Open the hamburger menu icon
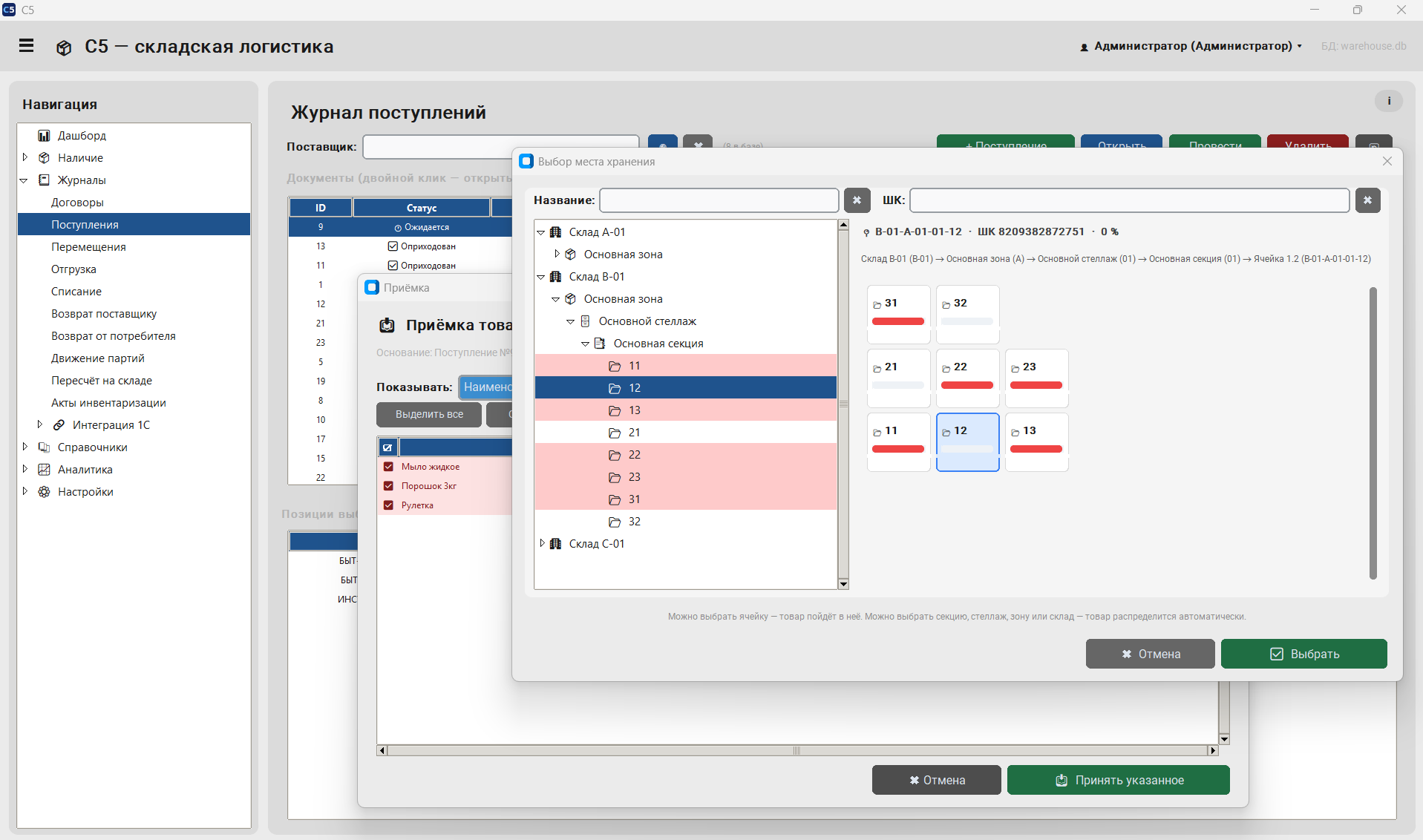Image resolution: width=1423 pixels, height=840 pixels. pos(27,46)
